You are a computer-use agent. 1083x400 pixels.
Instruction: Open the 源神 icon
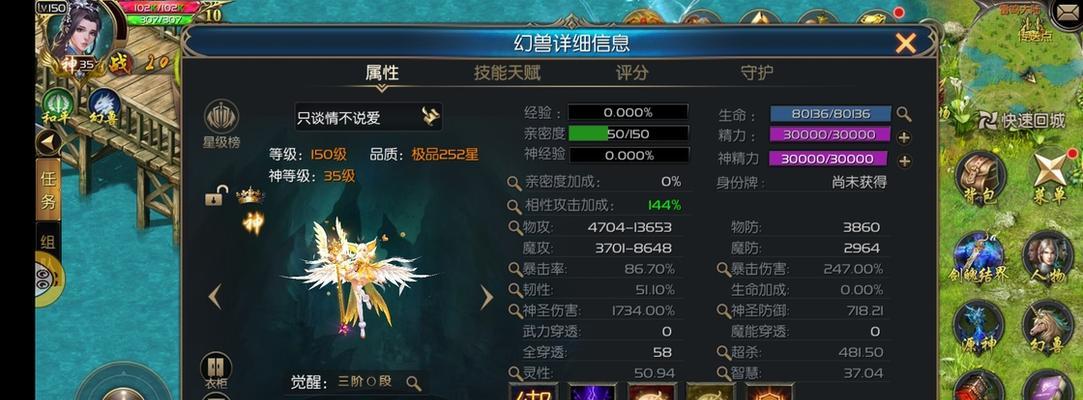pos(978,327)
